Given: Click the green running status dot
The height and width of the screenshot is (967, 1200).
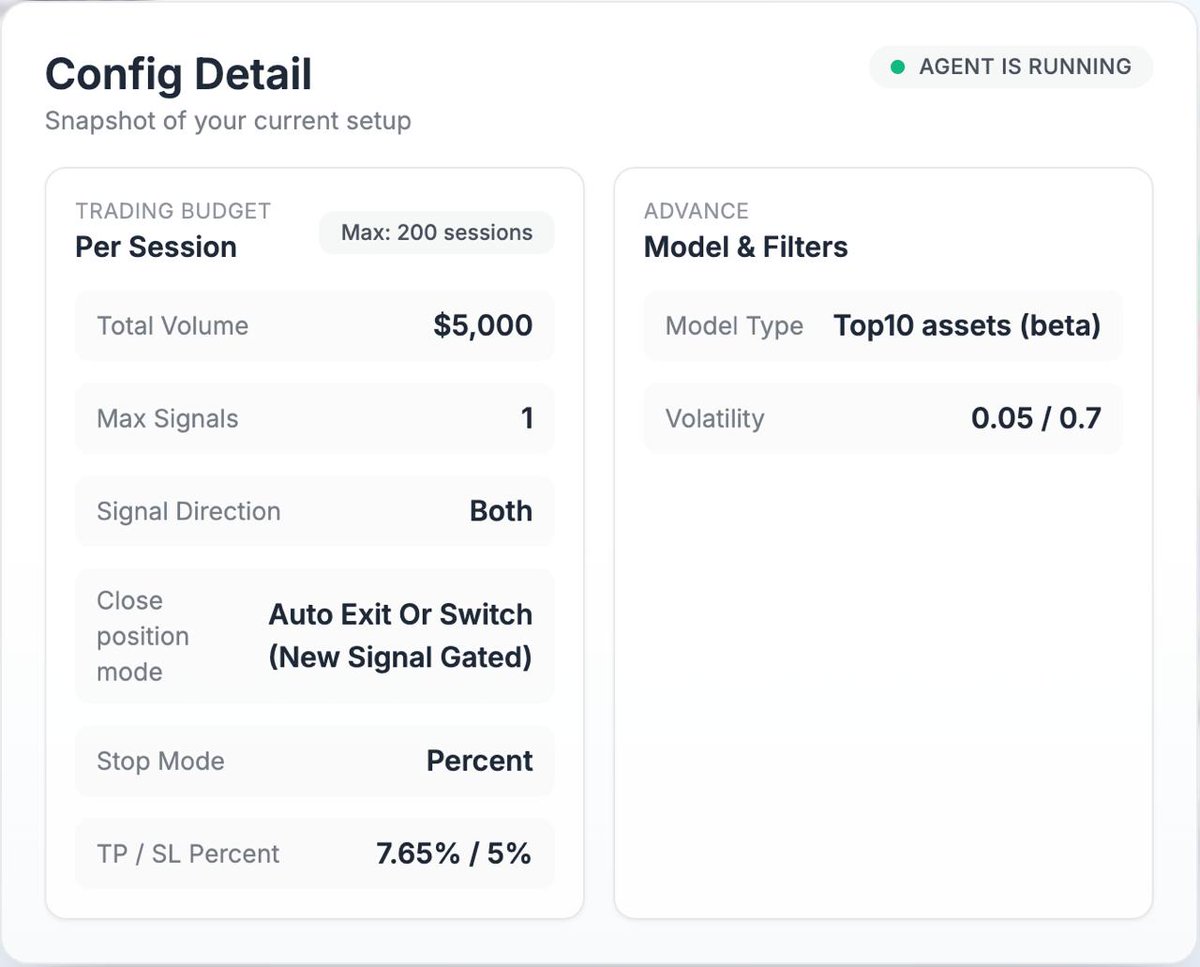Looking at the screenshot, I should pos(897,67).
